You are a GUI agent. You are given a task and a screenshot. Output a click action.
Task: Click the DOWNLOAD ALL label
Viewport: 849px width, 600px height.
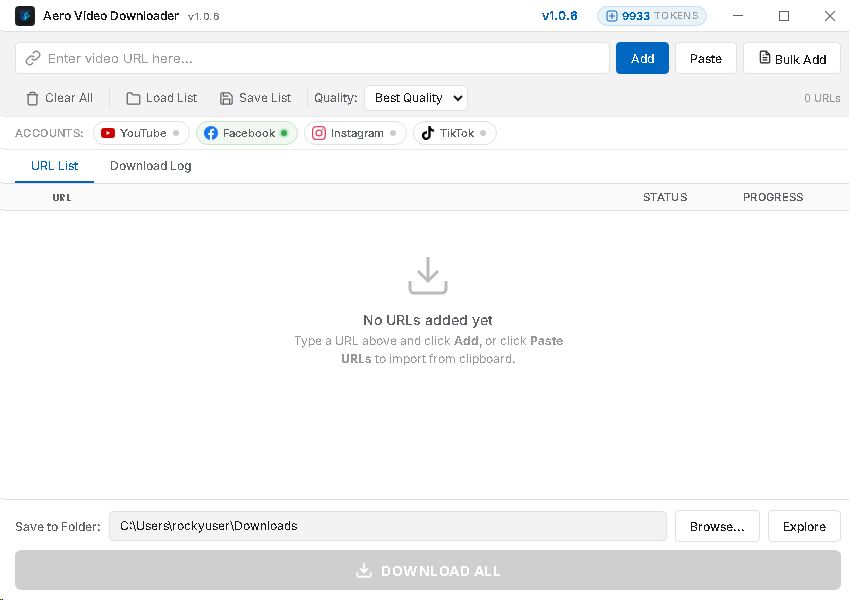[441, 571]
